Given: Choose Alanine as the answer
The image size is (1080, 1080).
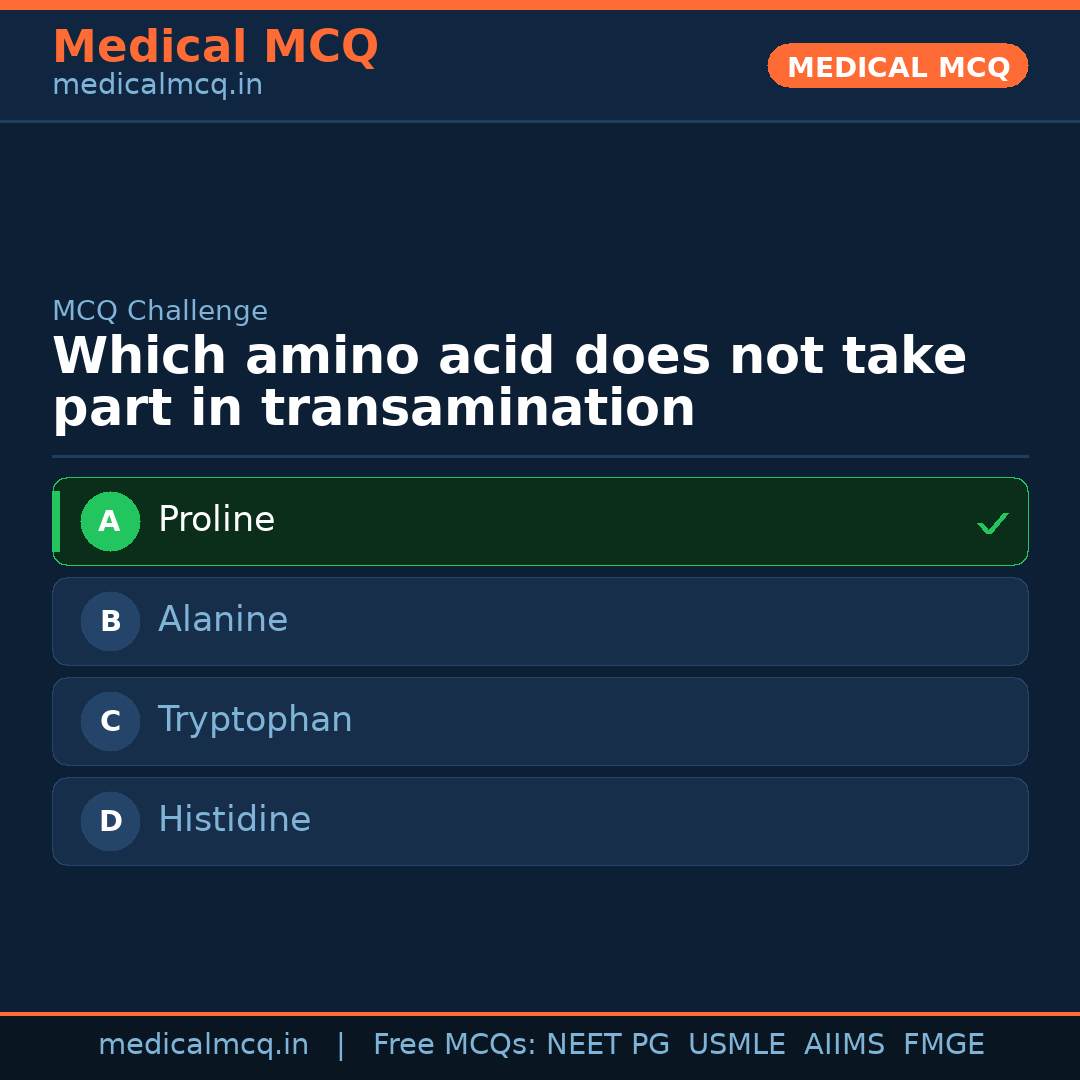Looking at the screenshot, I should point(223,620).
